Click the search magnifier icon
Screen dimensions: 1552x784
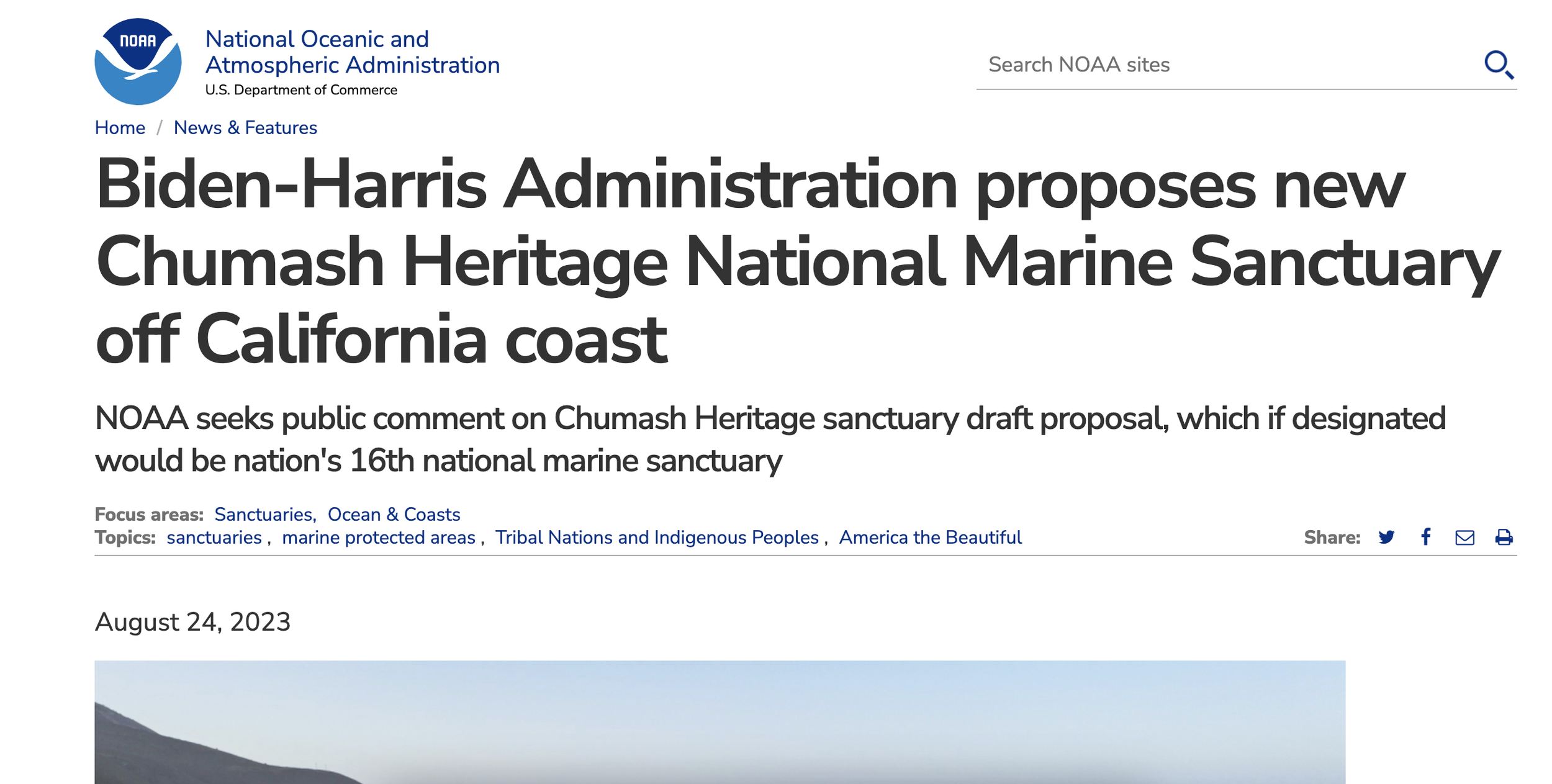point(1499,65)
